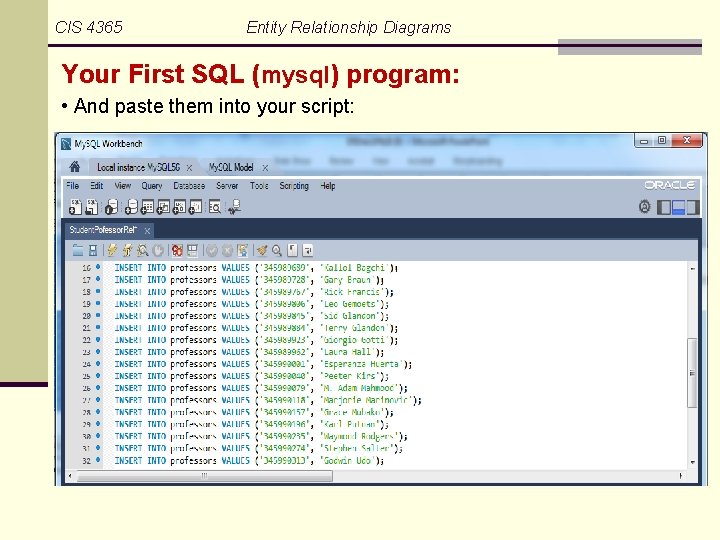The height and width of the screenshot is (540, 720).
Task: Toggle word wrapping in editor
Action: pyautogui.click(x=308, y=250)
